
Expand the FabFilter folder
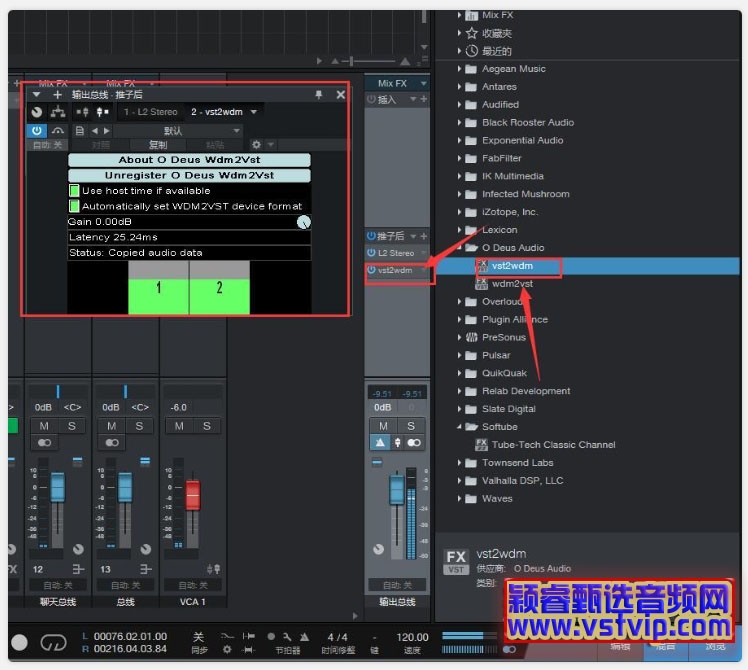tap(459, 158)
